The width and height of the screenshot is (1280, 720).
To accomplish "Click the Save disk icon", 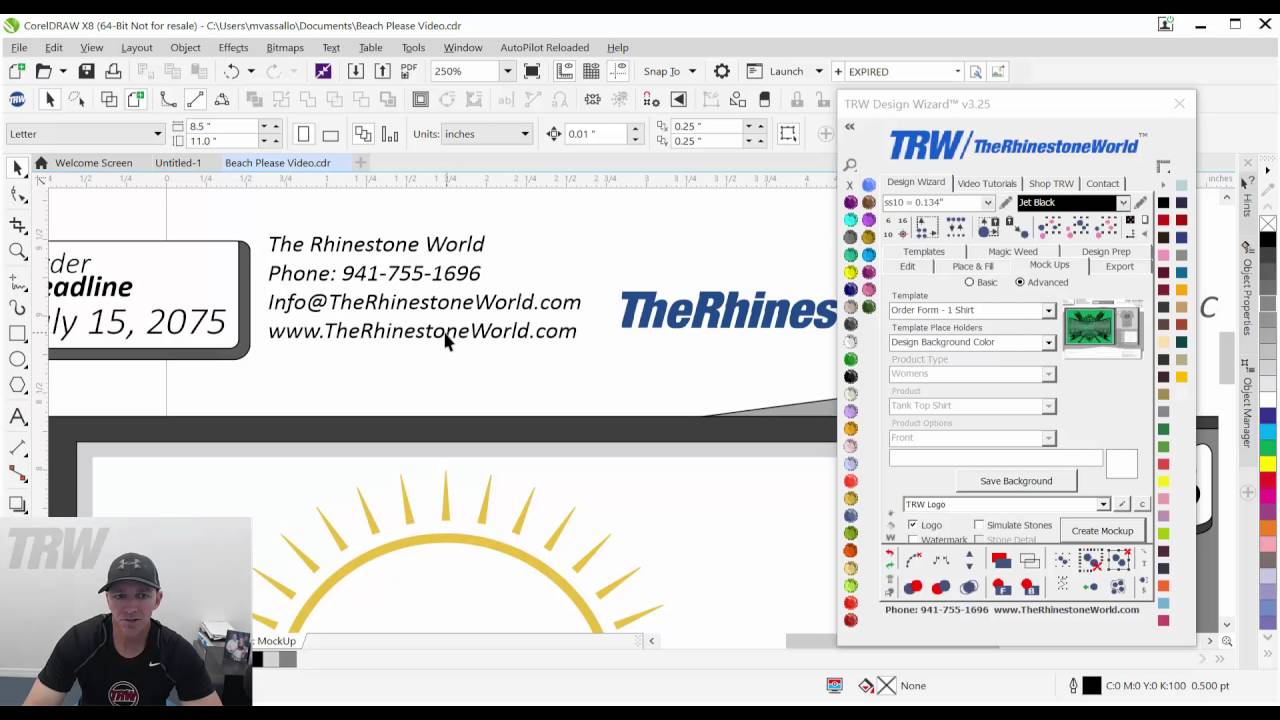I will 87,71.
